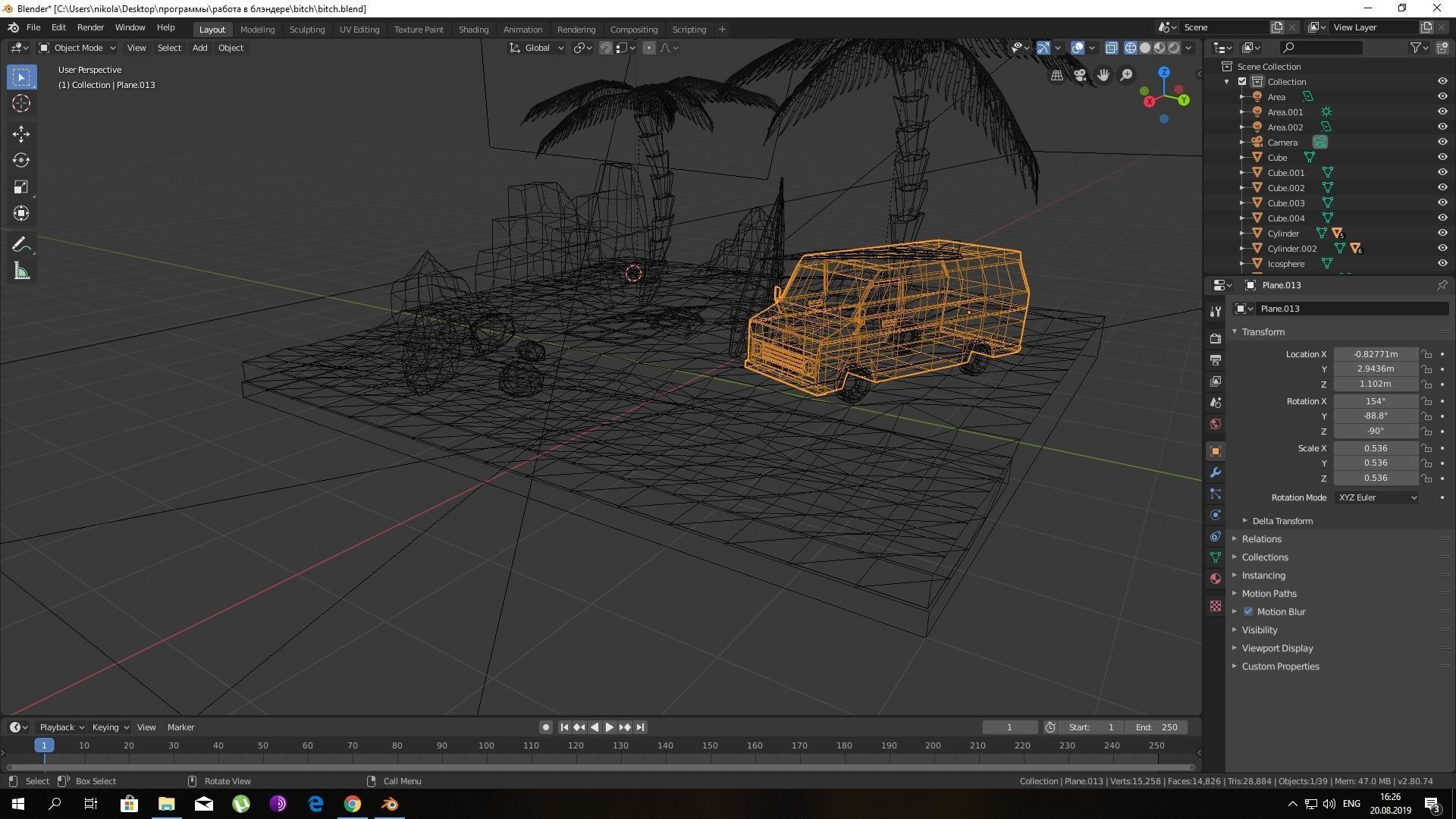Click the End frame 250 field
The width and height of the screenshot is (1456, 819).
(x=1156, y=727)
